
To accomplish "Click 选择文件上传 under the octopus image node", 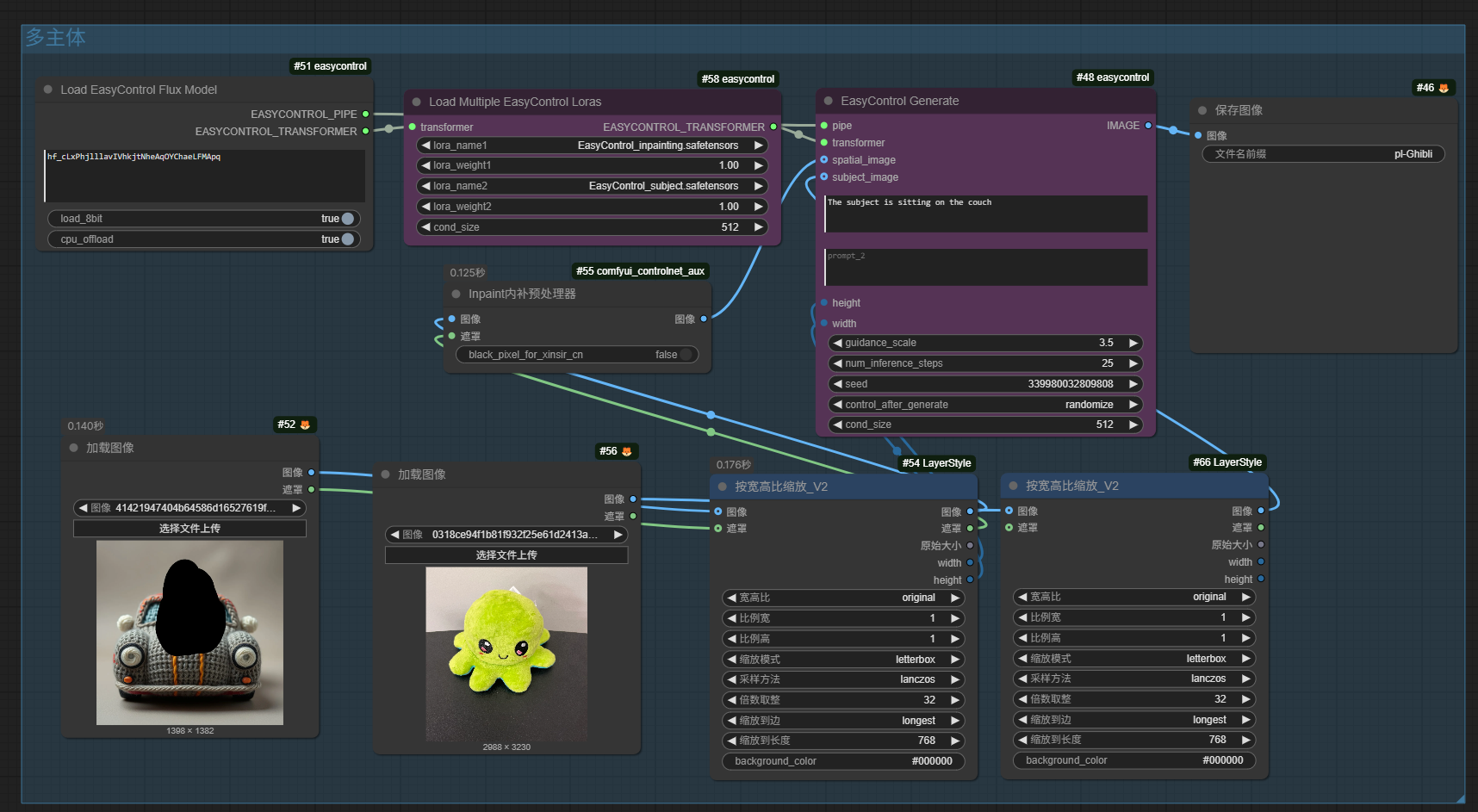I will click(506, 555).
